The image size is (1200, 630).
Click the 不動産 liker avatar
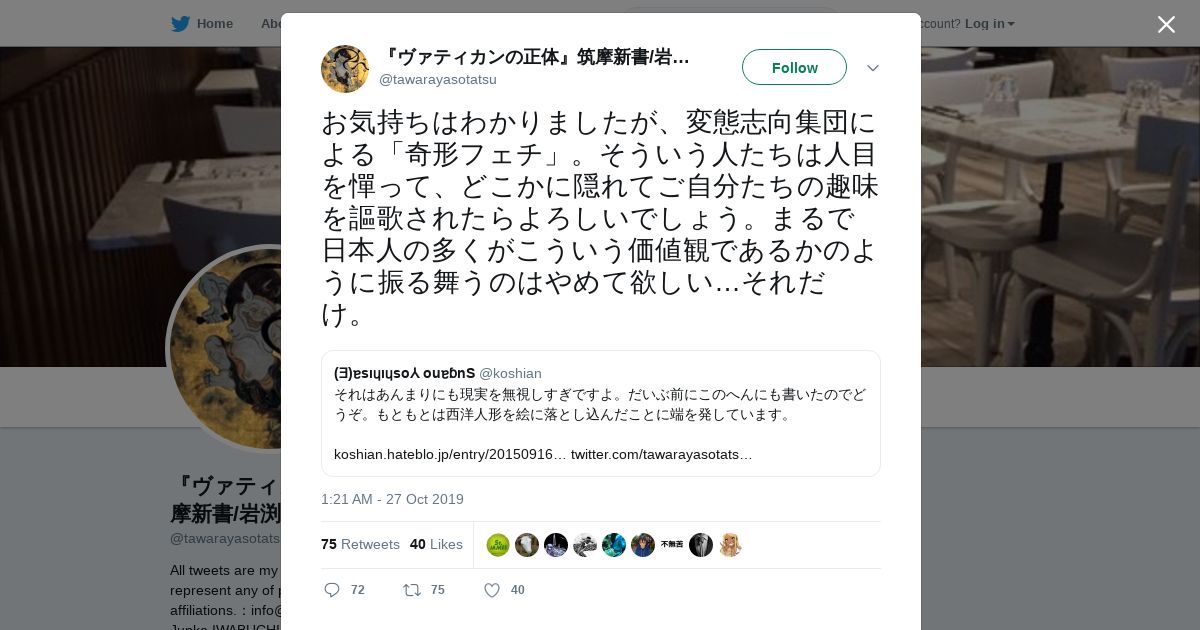tap(672, 545)
